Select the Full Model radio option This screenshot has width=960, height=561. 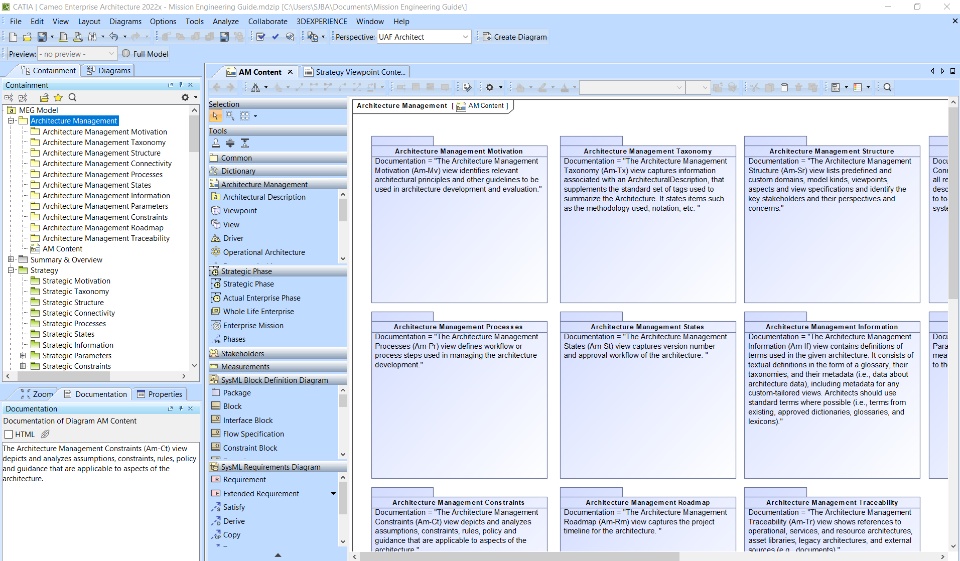point(126,54)
